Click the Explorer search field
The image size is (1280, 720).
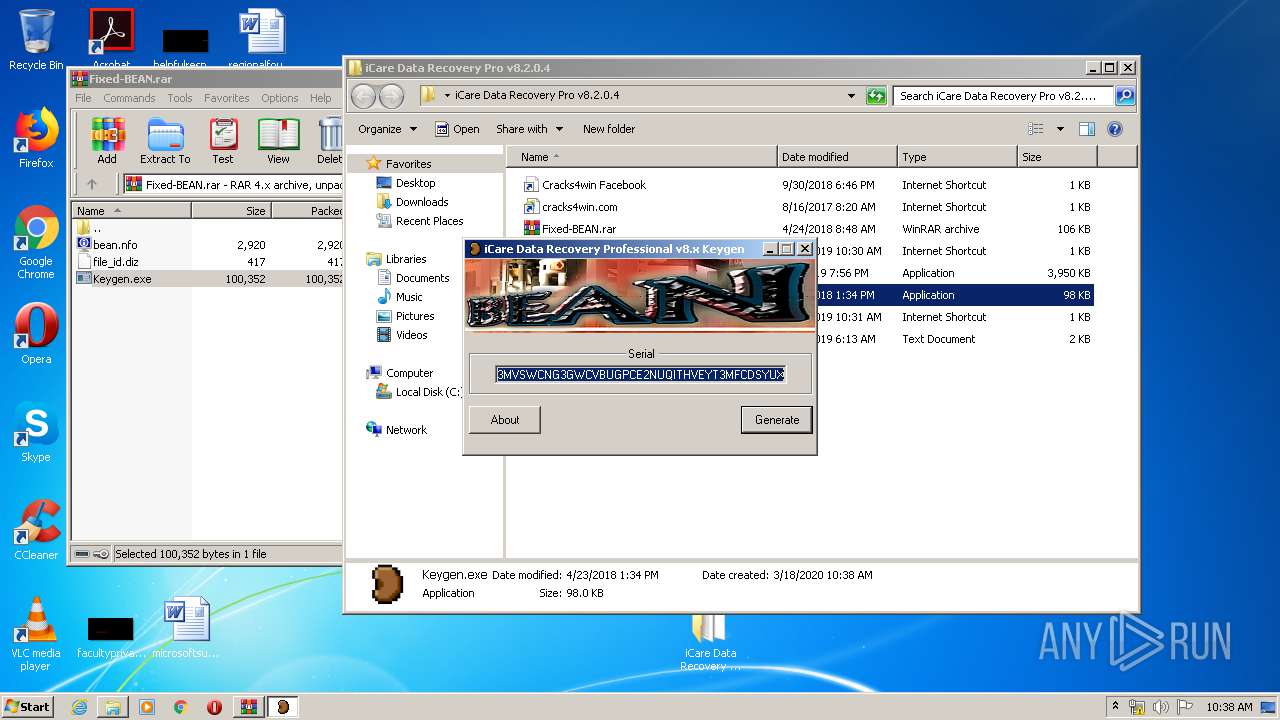pos(1003,96)
